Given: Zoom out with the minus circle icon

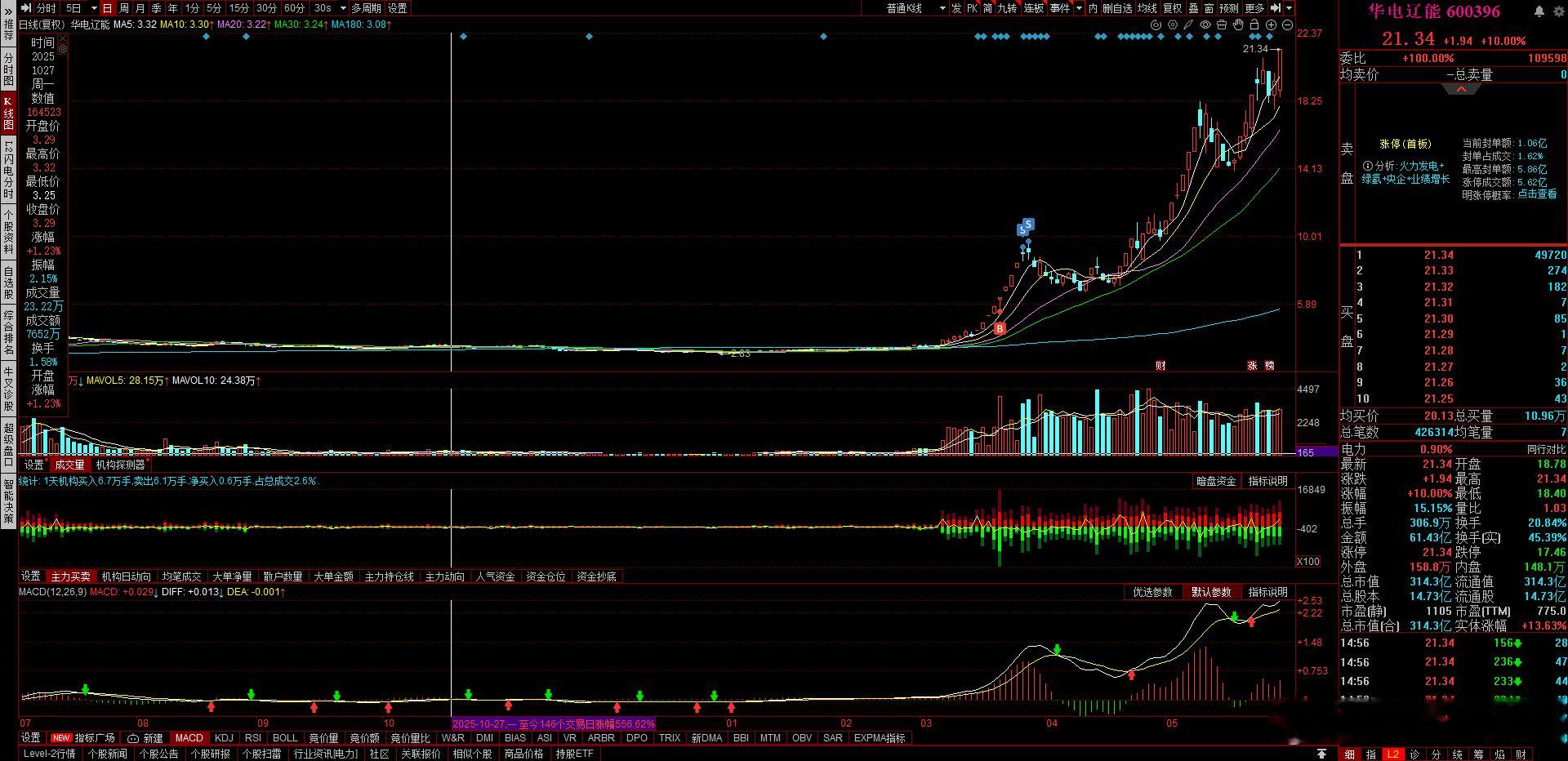Looking at the screenshot, I should pos(1287,24).
